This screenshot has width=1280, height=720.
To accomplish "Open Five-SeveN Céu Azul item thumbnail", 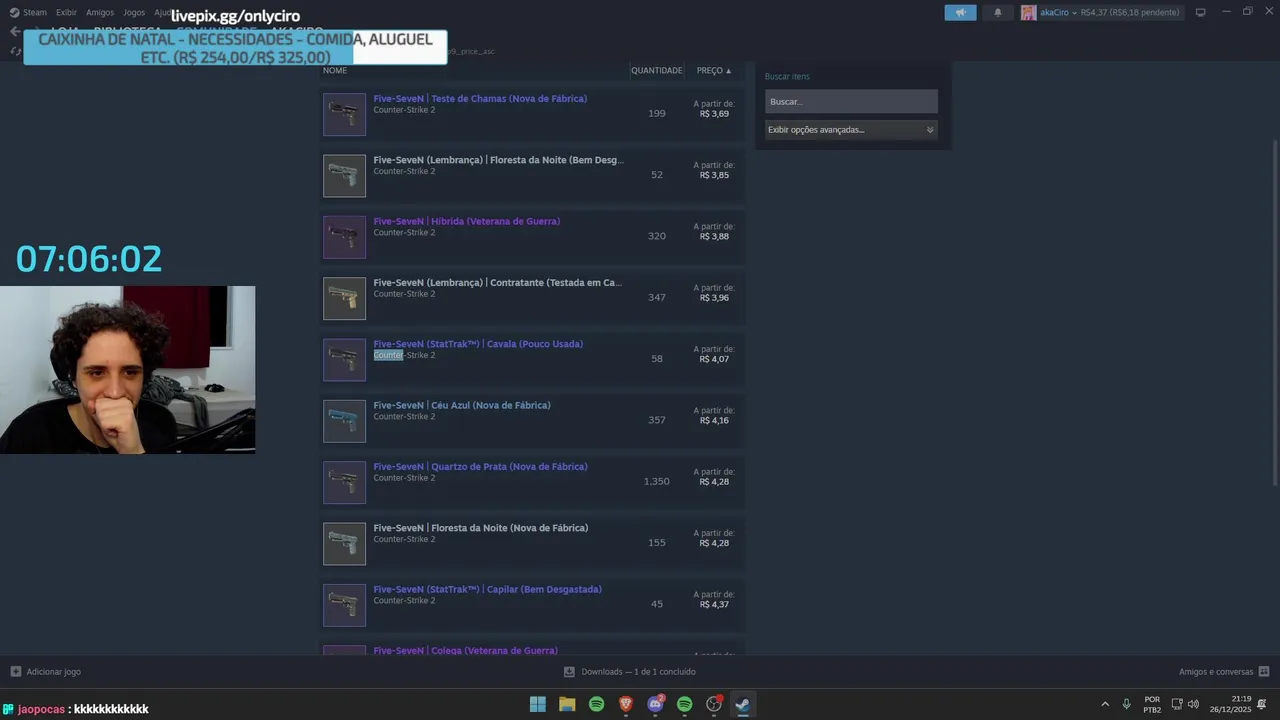I will coord(344,421).
